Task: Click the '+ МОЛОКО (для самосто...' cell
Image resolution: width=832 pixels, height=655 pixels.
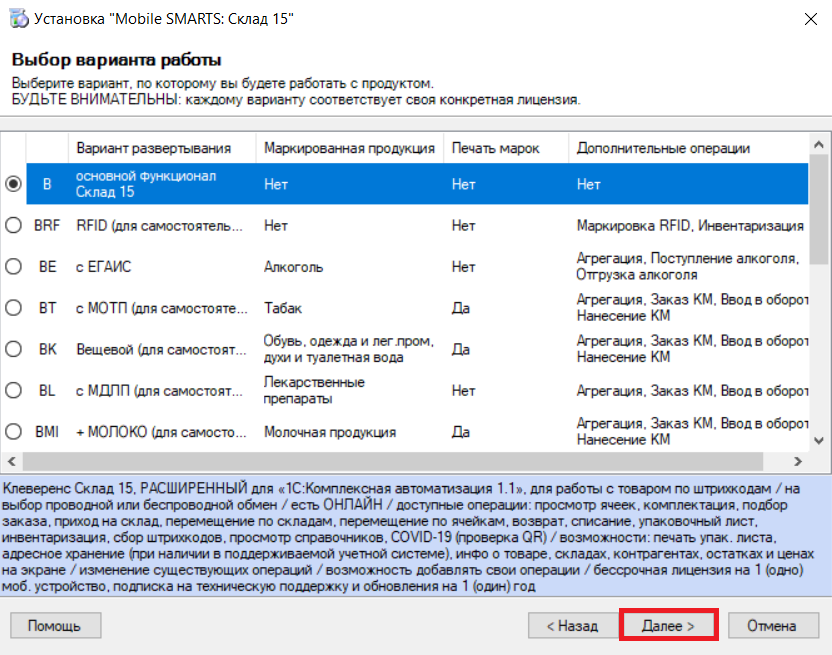Action: (x=161, y=432)
